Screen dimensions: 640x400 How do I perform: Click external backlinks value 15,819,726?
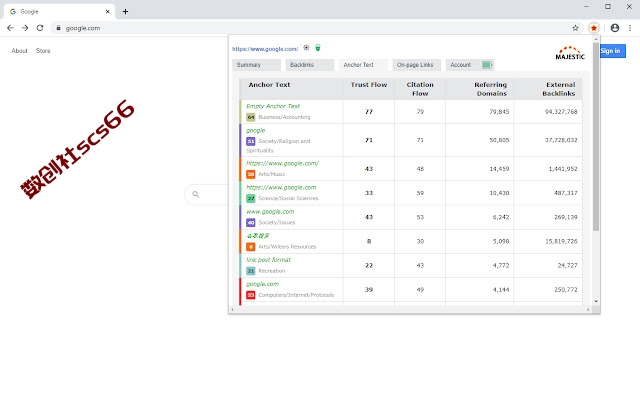click(x=561, y=241)
